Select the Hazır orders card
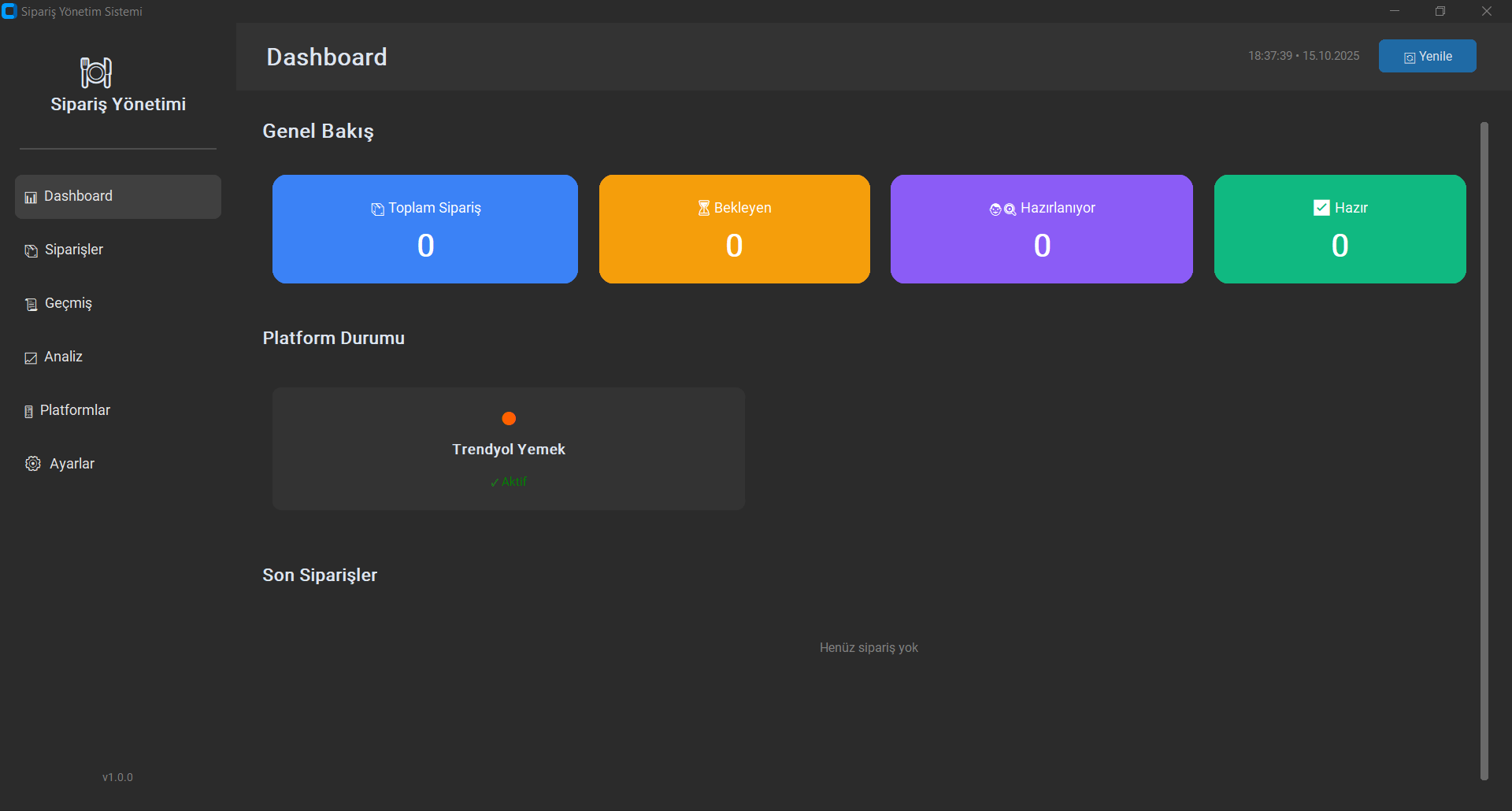1512x811 pixels. [x=1340, y=229]
